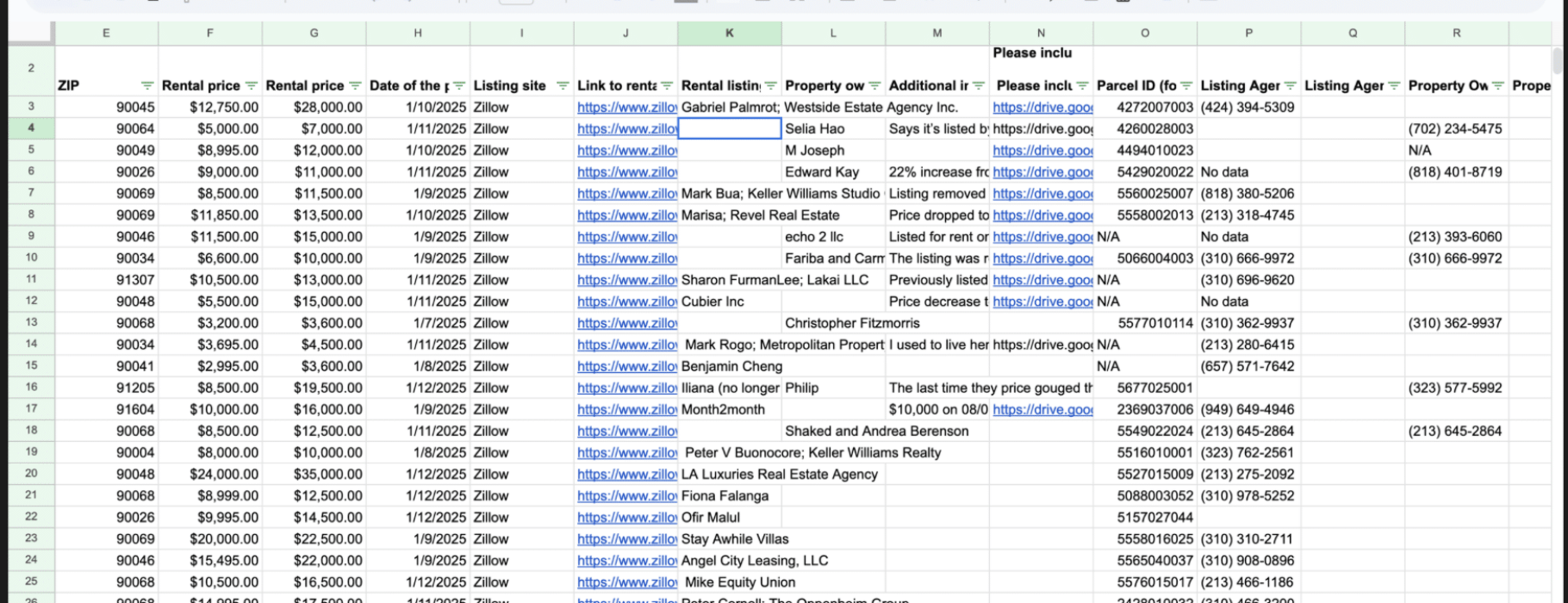Click the '(949) 649-4946' phone cell
1568x603 pixels.
click(1249, 409)
